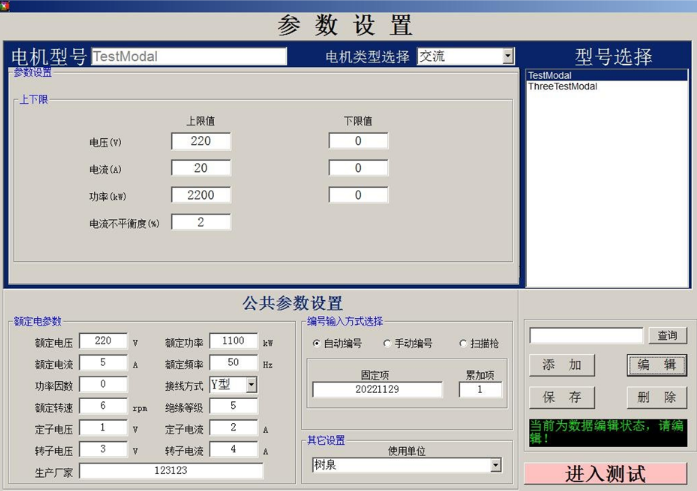Click the 生产厂家 input field
Image resolution: width=697 pixels, height=491 pixels.
pyautogui.click(x=170, y=471)
